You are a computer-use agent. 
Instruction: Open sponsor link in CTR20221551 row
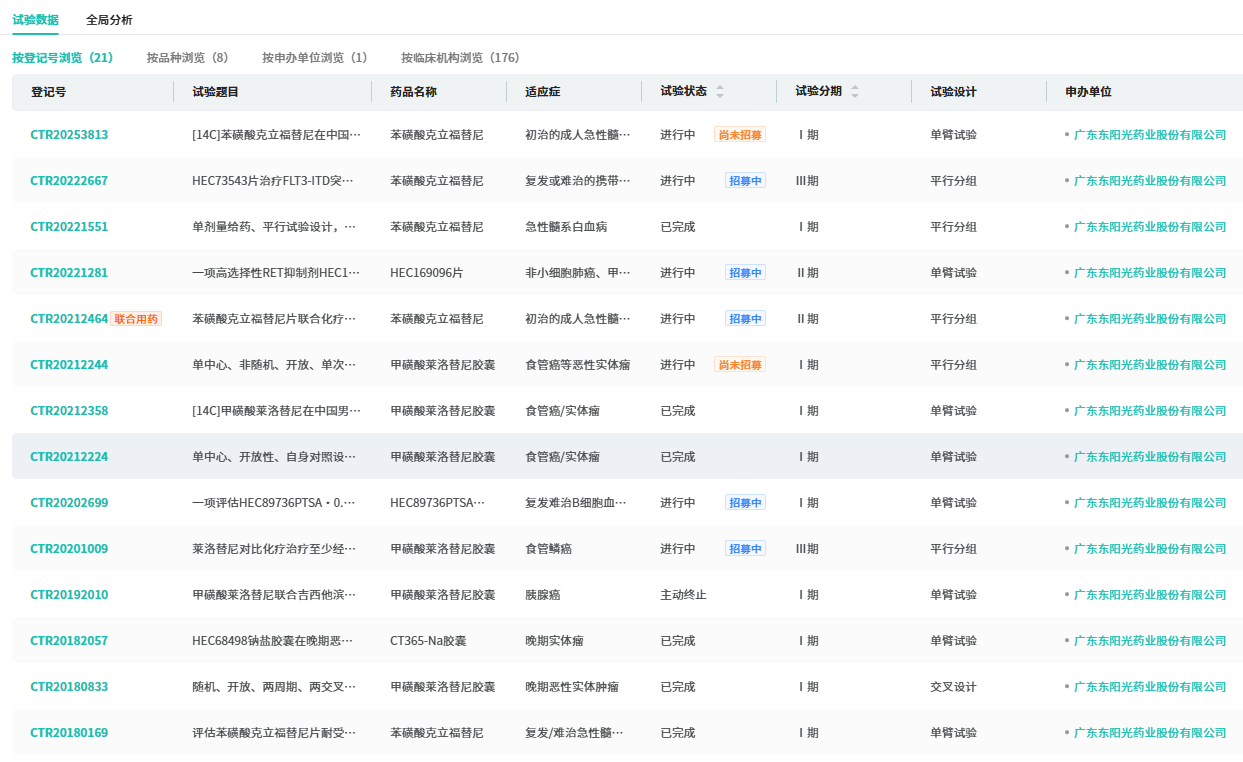click(1150, 227)
